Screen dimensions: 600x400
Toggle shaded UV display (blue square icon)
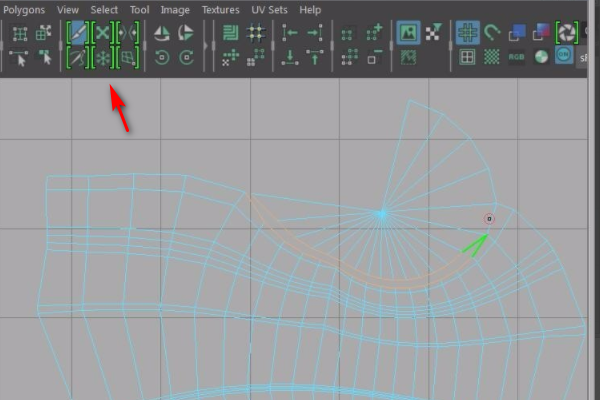(517, 33)
